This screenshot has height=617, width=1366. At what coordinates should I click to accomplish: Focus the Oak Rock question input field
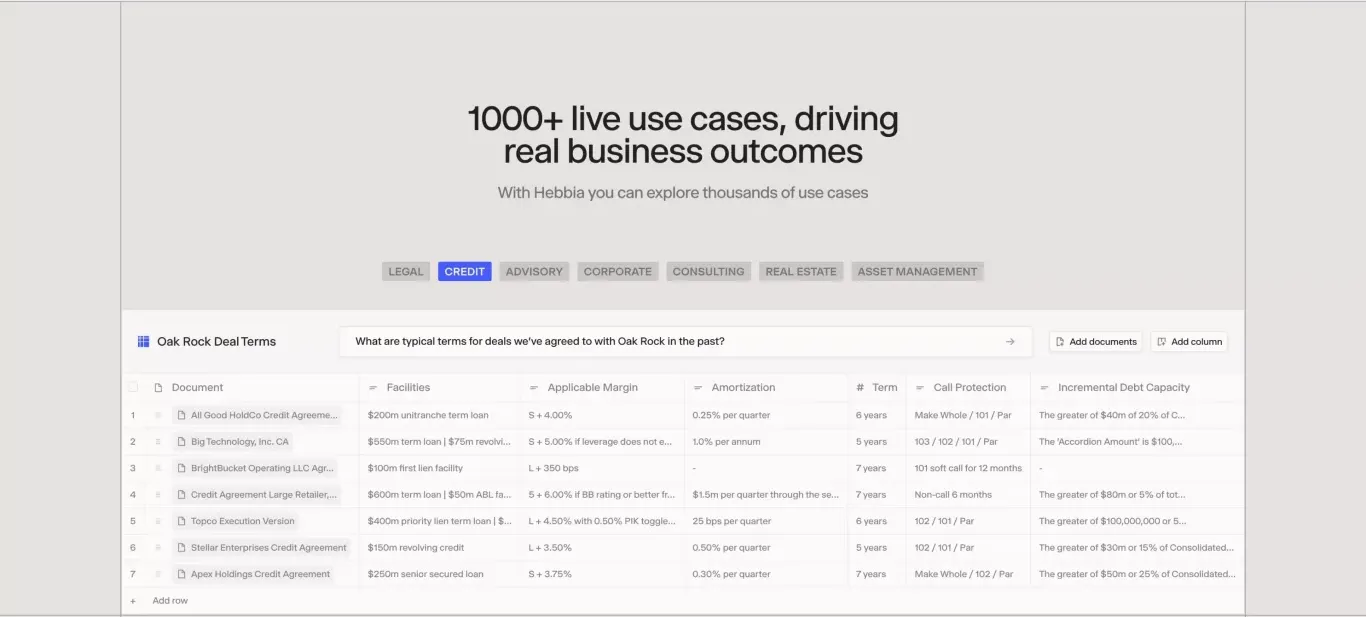(685, 342)
